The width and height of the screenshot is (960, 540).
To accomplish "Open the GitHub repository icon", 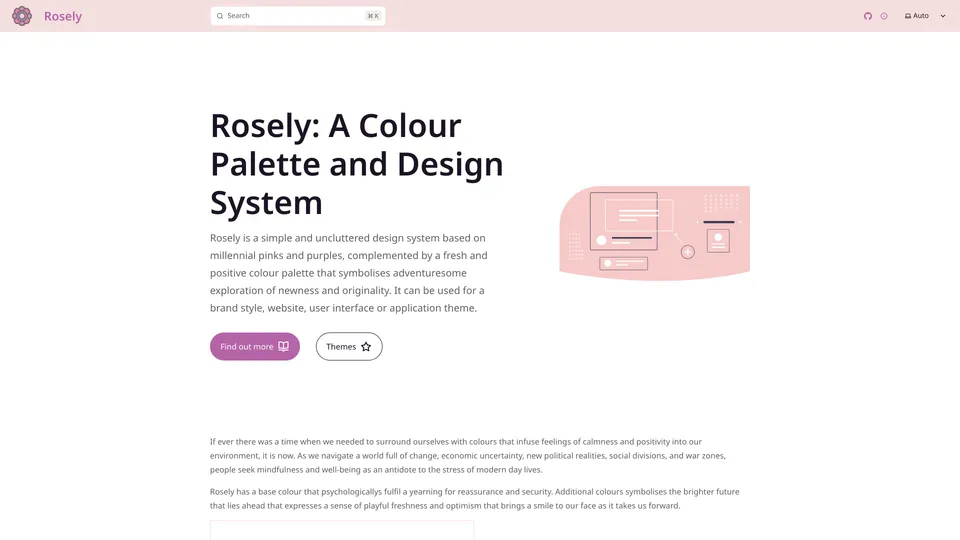I will 868,16.
